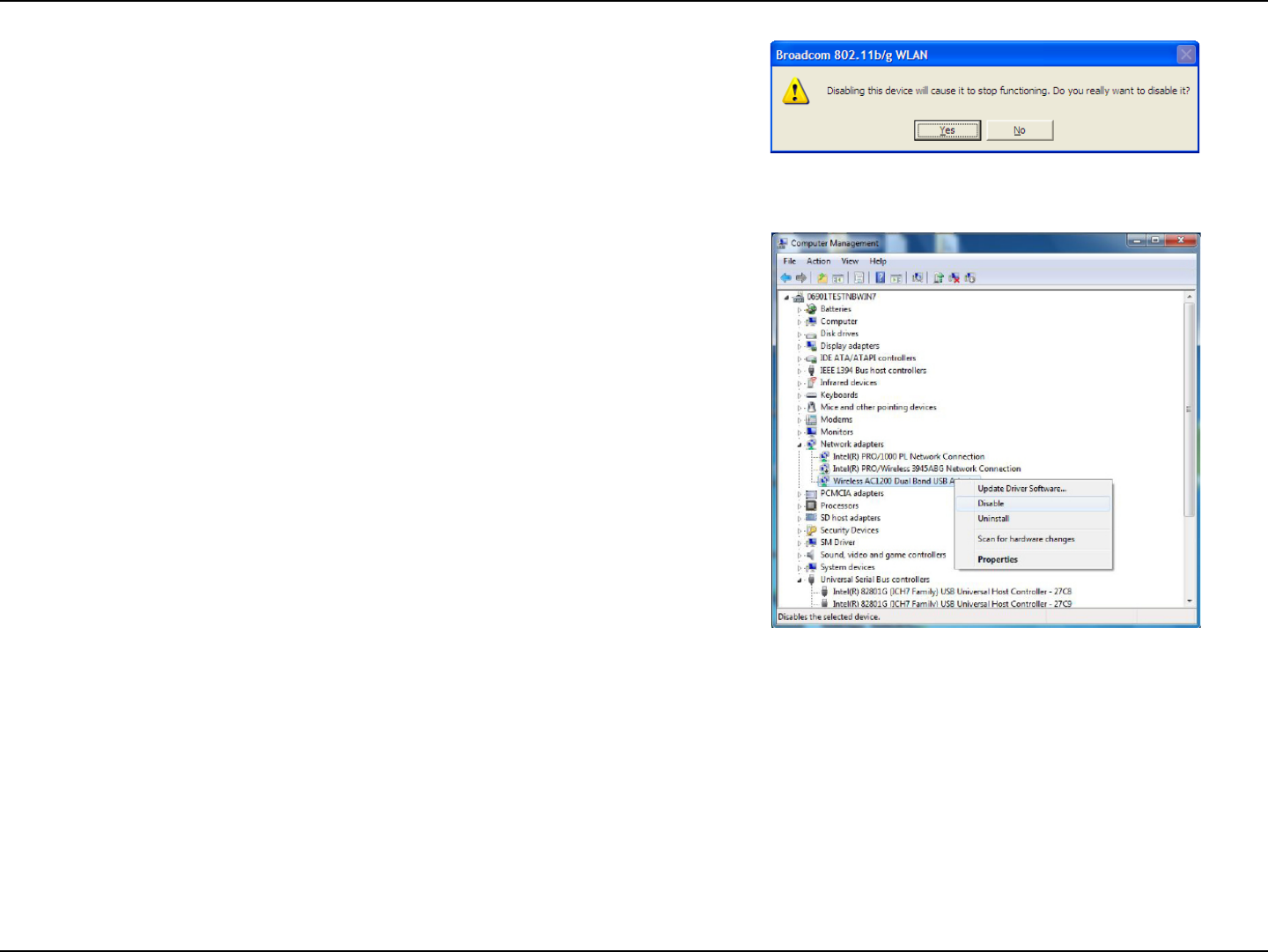The width and height of the screenshot is (1268, 952).
Task: Click No in the Broadcom WLAN dialog
Action: pos(1020,130)
